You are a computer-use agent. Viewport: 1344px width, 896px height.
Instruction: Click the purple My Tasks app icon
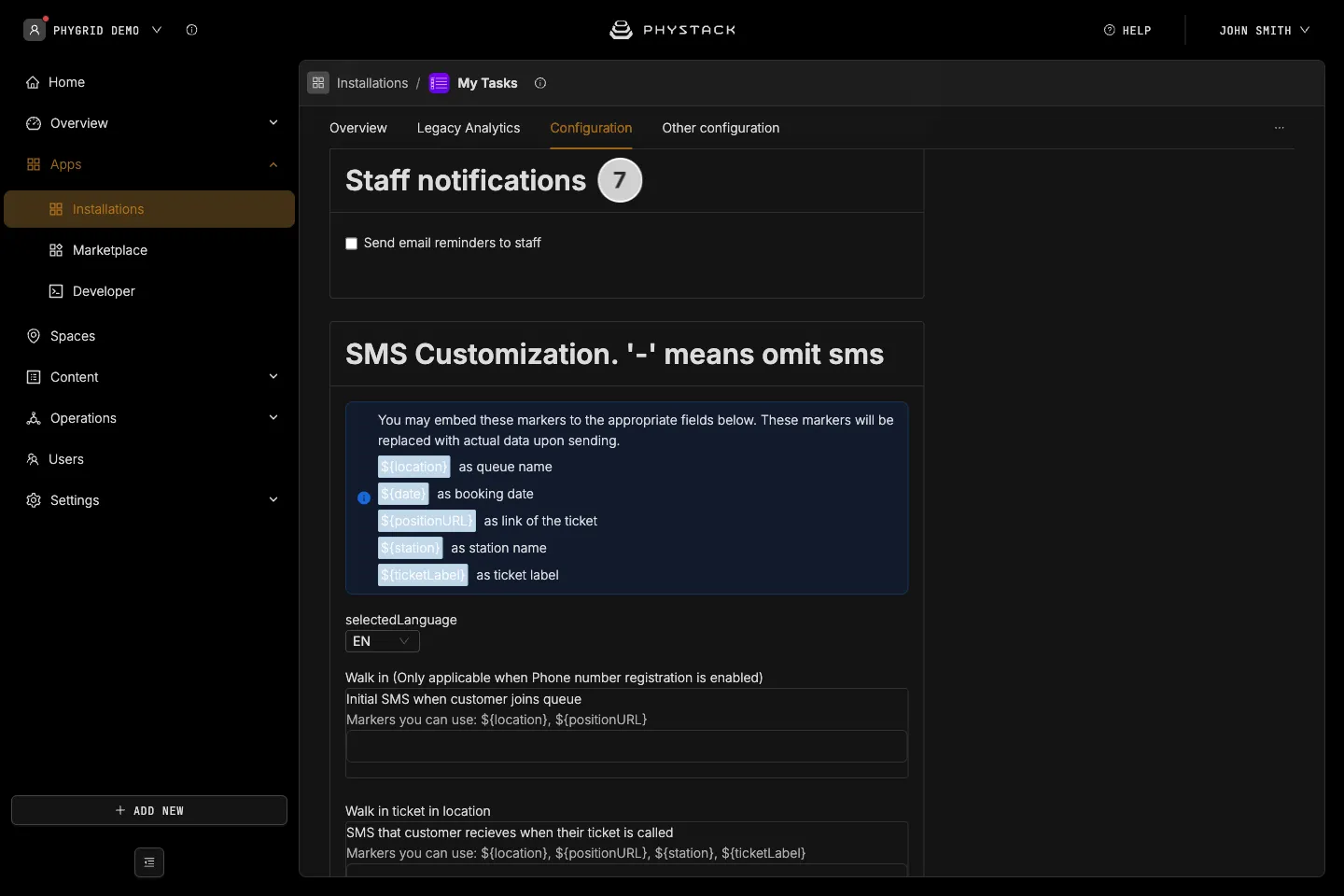pos(439,83)
